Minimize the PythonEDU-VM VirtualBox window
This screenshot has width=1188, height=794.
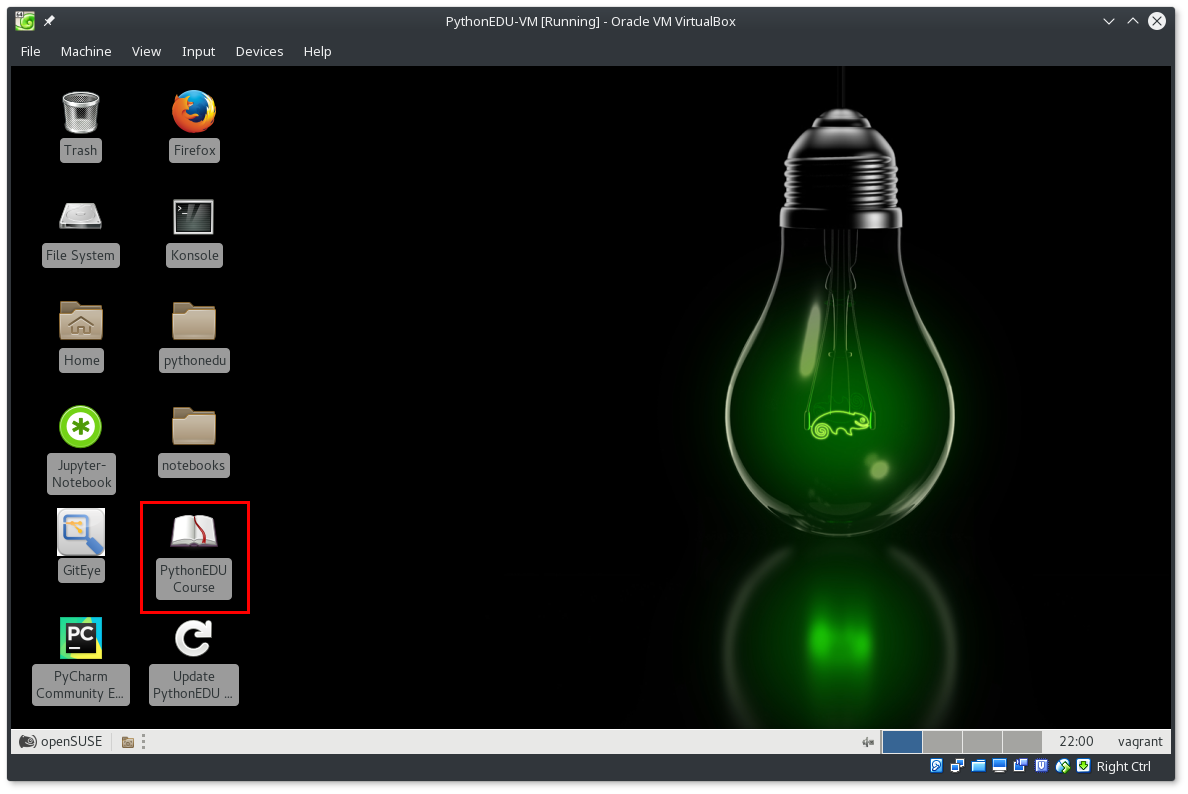1109,21
